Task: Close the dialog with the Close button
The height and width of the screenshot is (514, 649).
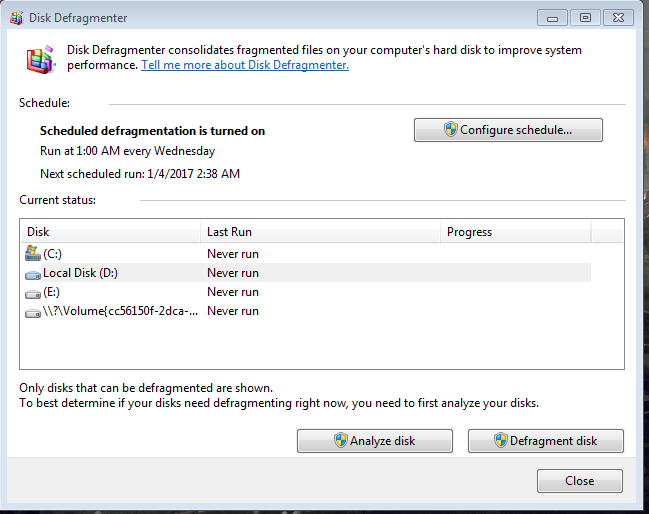Action: pos(579,481)
